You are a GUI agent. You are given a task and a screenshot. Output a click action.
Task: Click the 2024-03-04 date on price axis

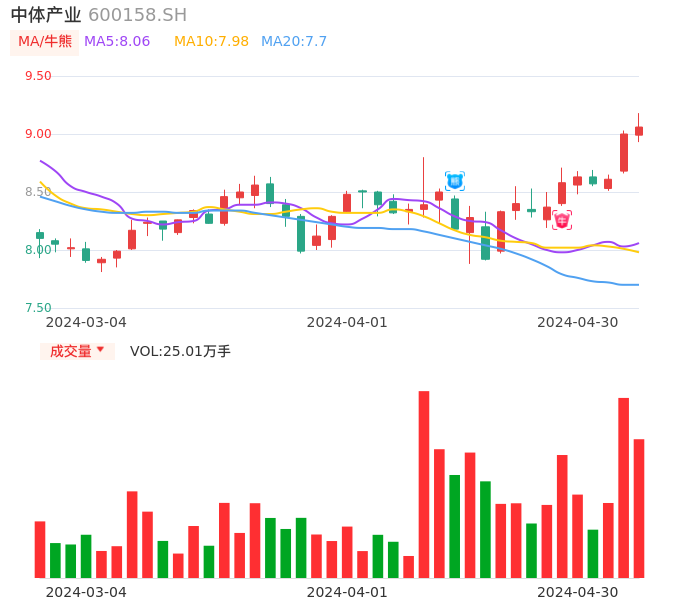(x=86, y=322)
